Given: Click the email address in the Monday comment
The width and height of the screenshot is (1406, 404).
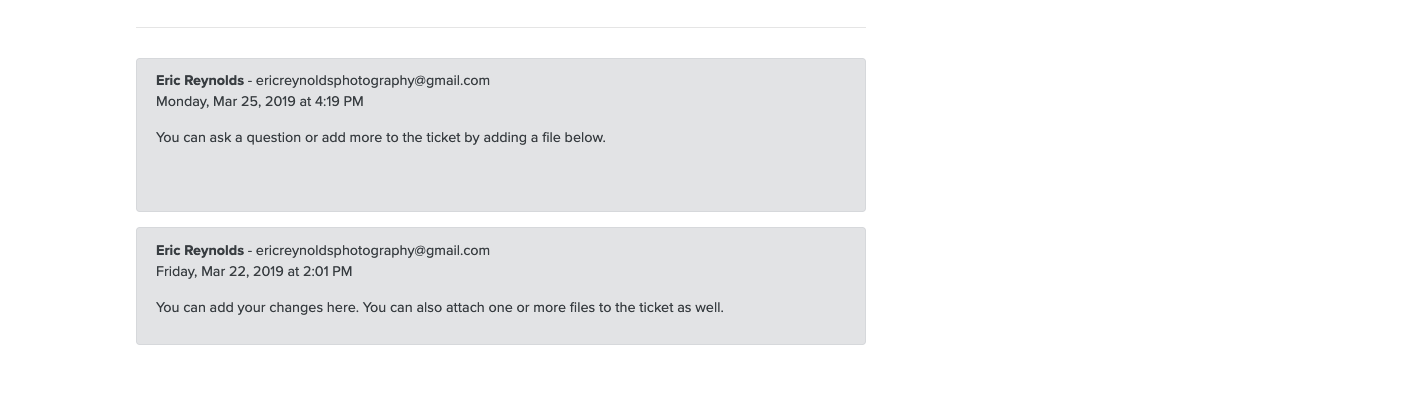Looking at the screenshot, I should pos(372,81).
